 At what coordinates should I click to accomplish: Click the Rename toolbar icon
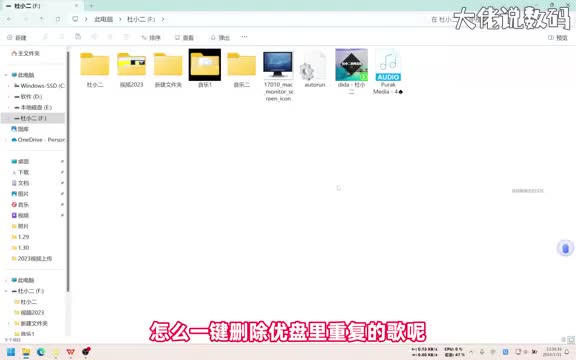pos(94,37)
